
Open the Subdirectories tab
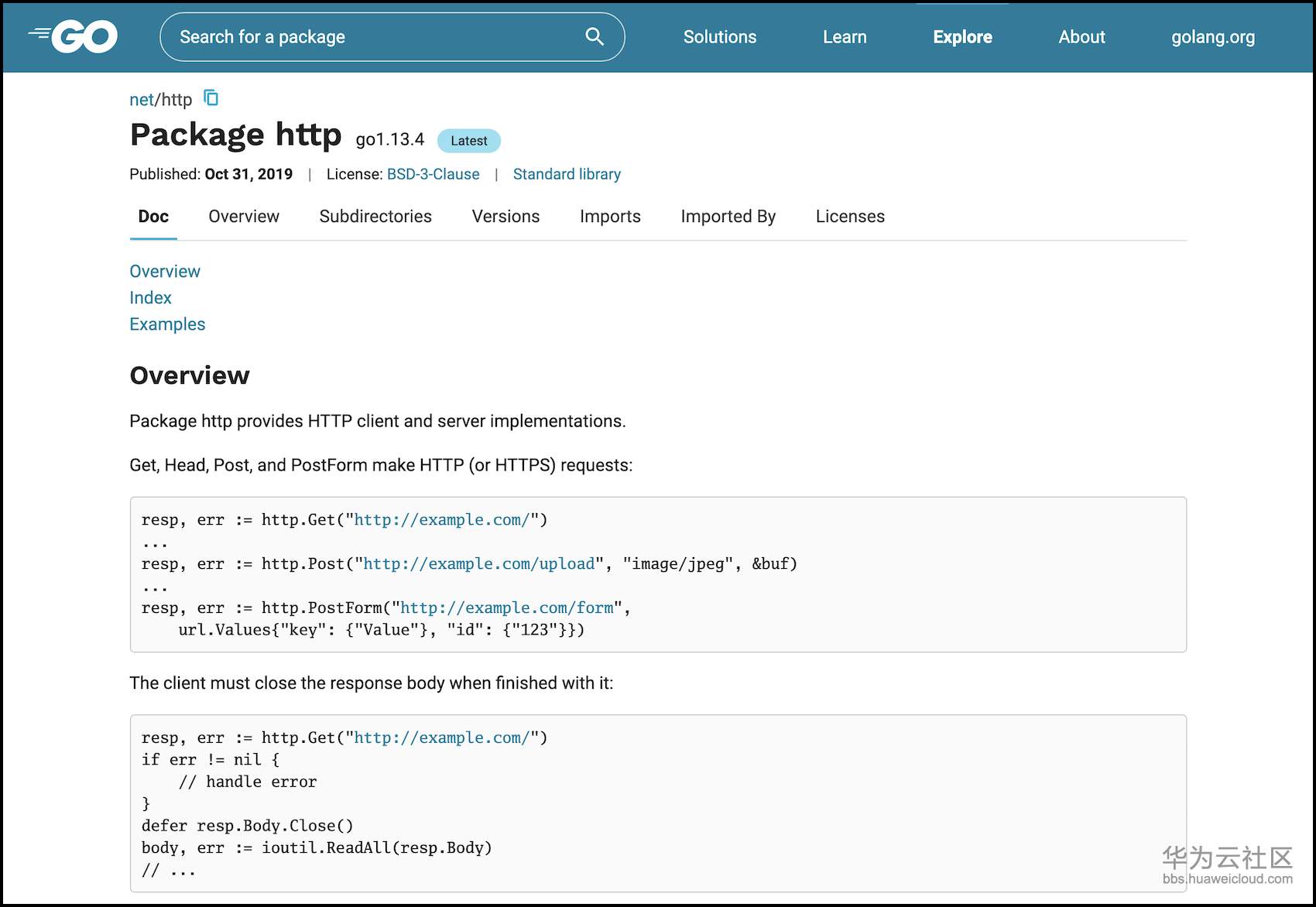pos(375,217)
